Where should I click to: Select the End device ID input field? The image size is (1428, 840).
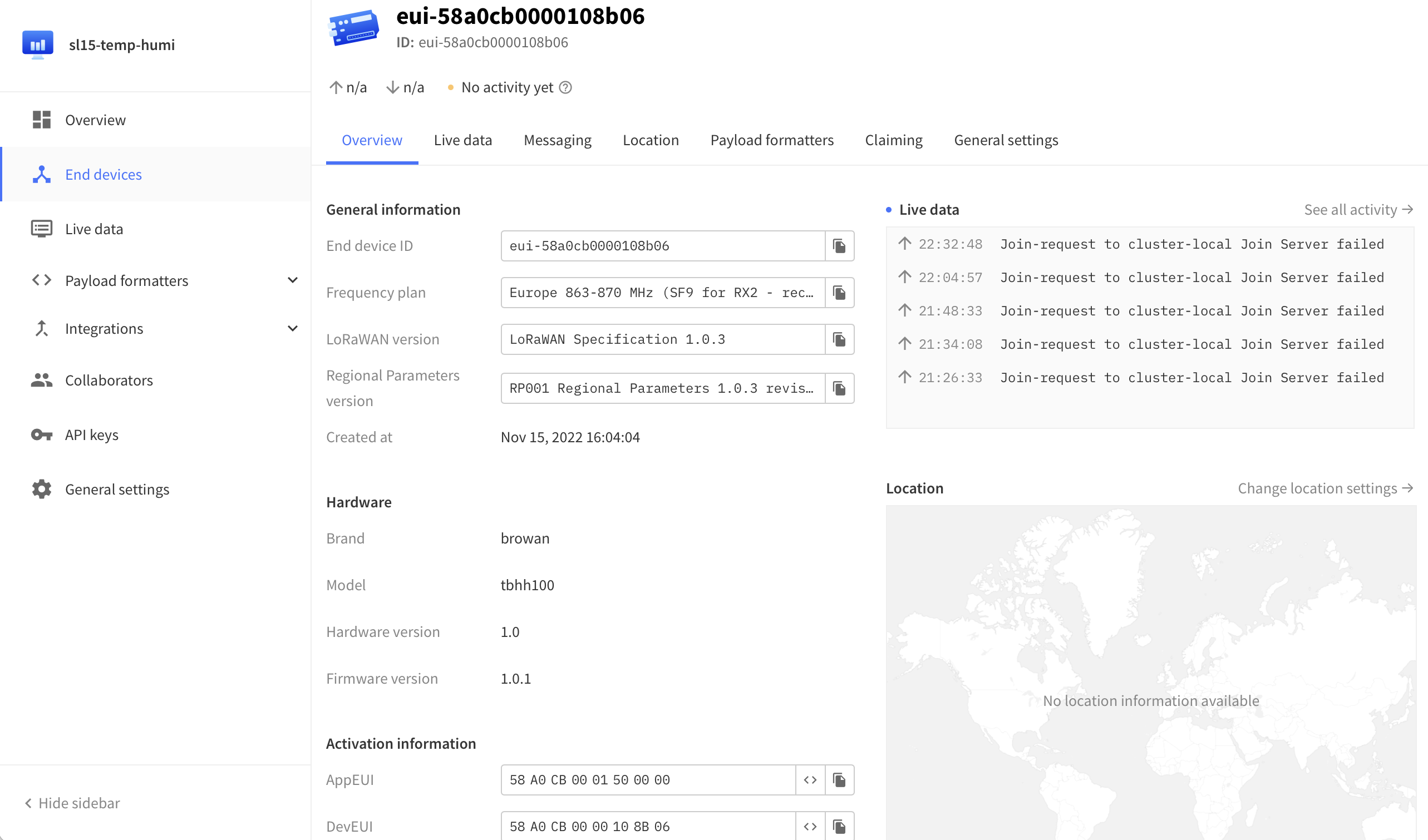coord(661,245)
